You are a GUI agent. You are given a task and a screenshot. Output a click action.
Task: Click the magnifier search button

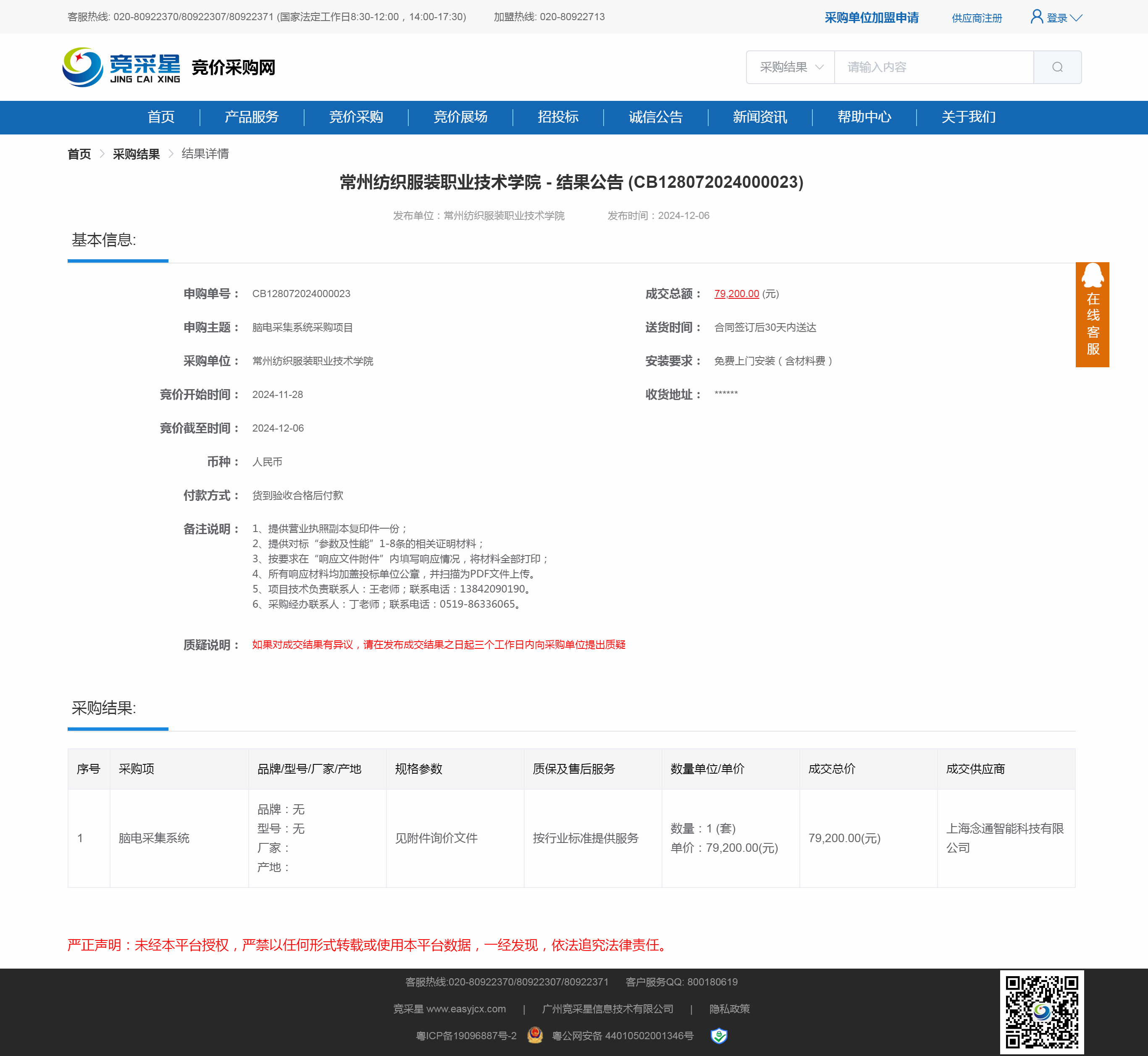tap(1057, 67)
